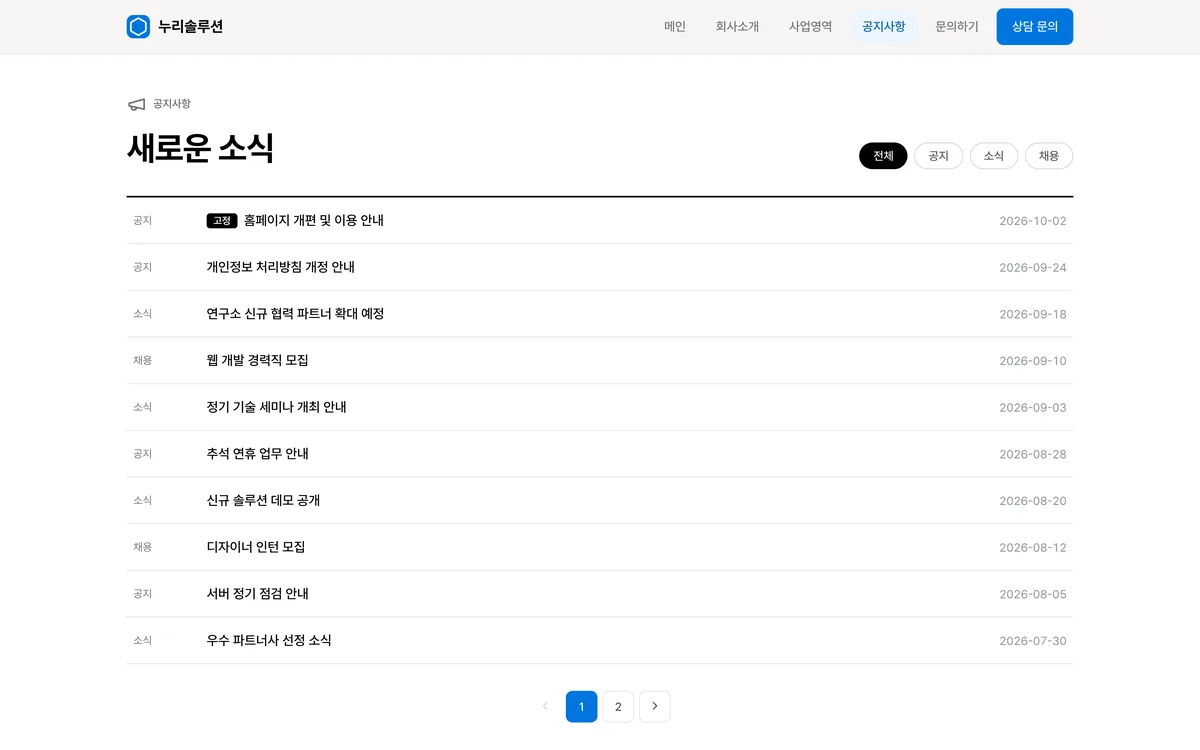Click the 공지 label in 개인정보 처리방침 row
Viewport: 1200px width, 750px height.
pyautogui.click(x=142, y=267)
